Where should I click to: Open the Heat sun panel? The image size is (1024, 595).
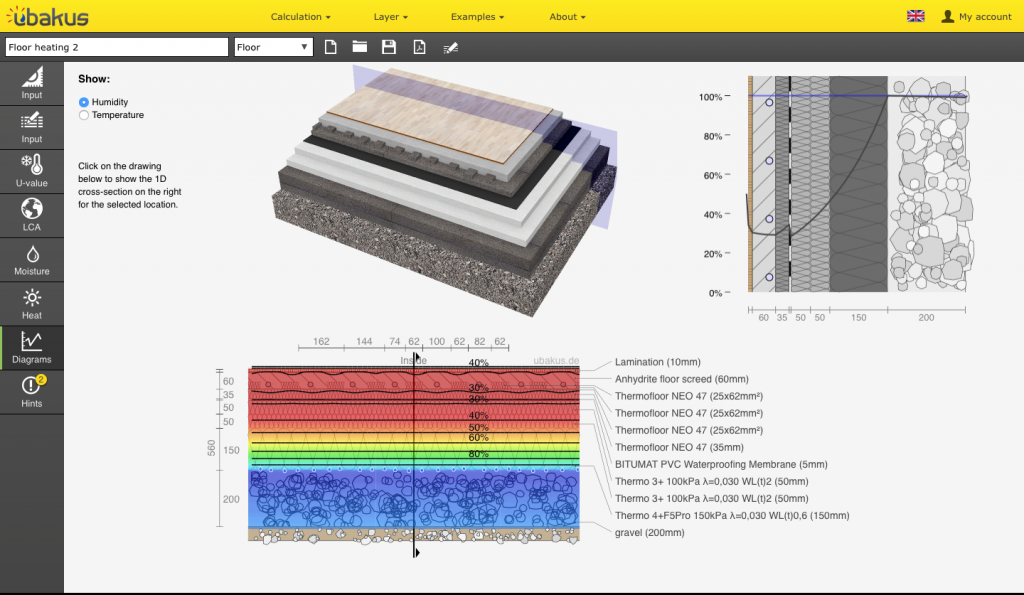click(32, 304)
